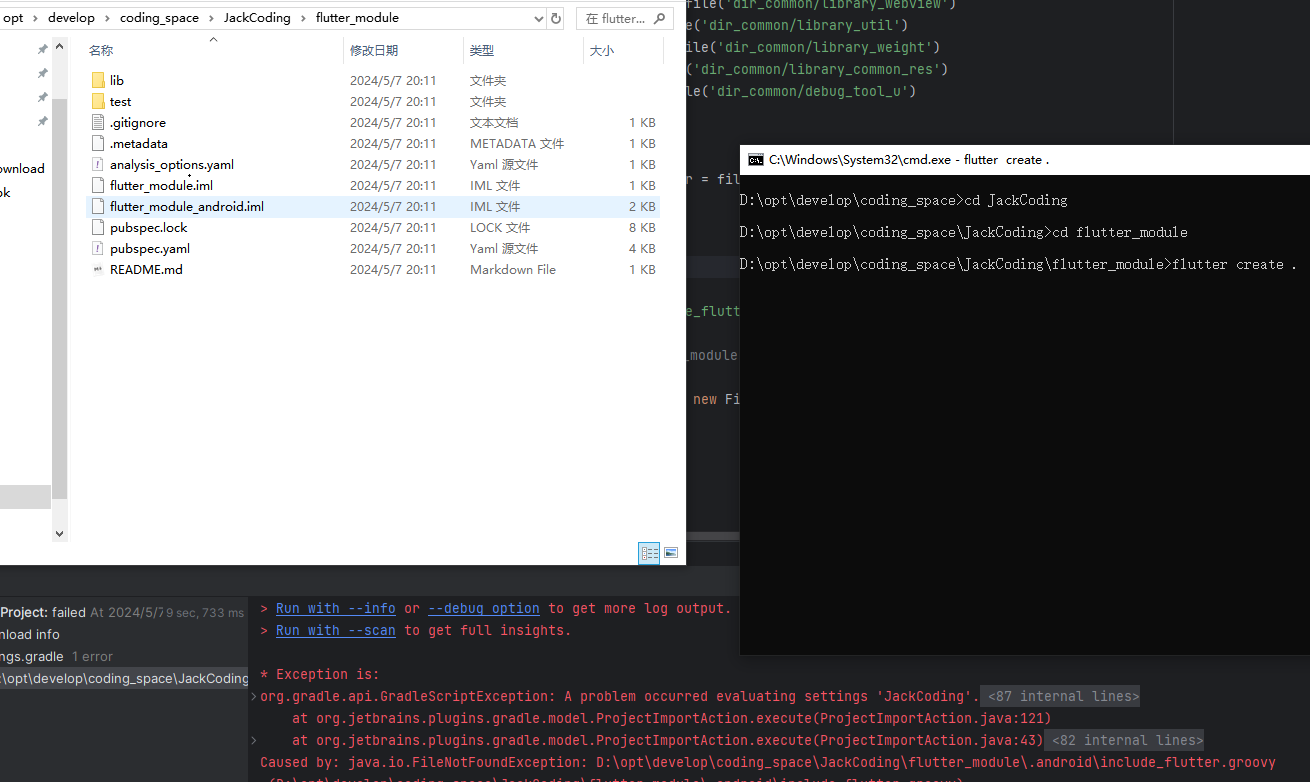Click the Run with --scan link
This screenshot has height=782, width=1310.
335,630
